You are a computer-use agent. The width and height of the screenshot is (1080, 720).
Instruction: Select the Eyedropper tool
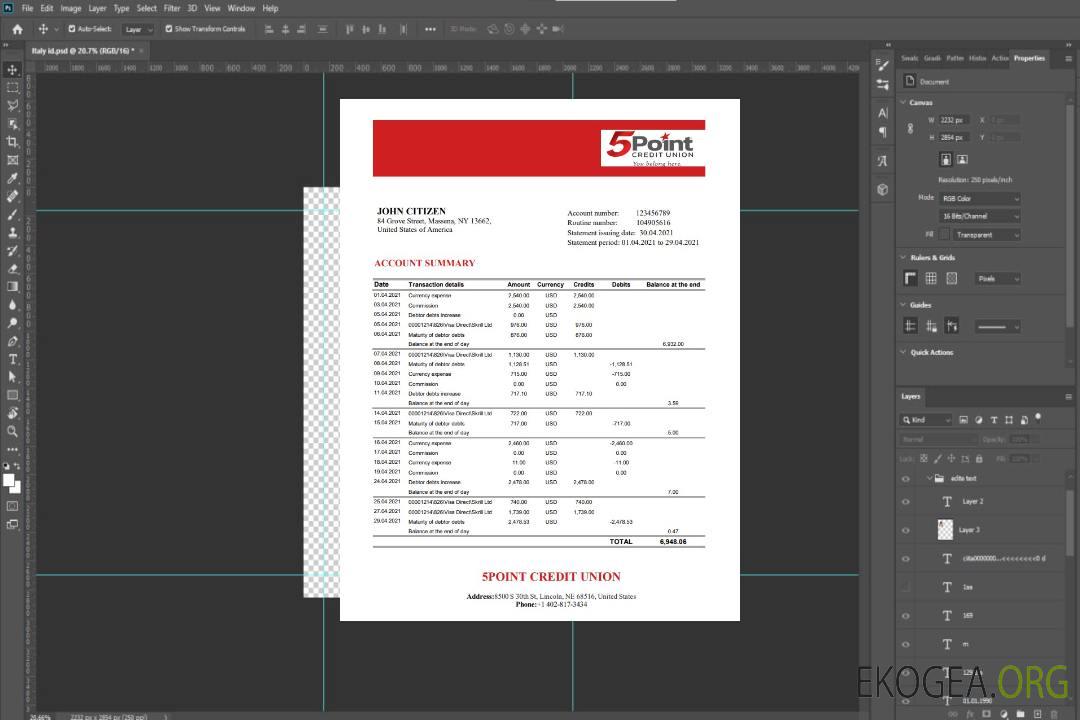(12, 178)
